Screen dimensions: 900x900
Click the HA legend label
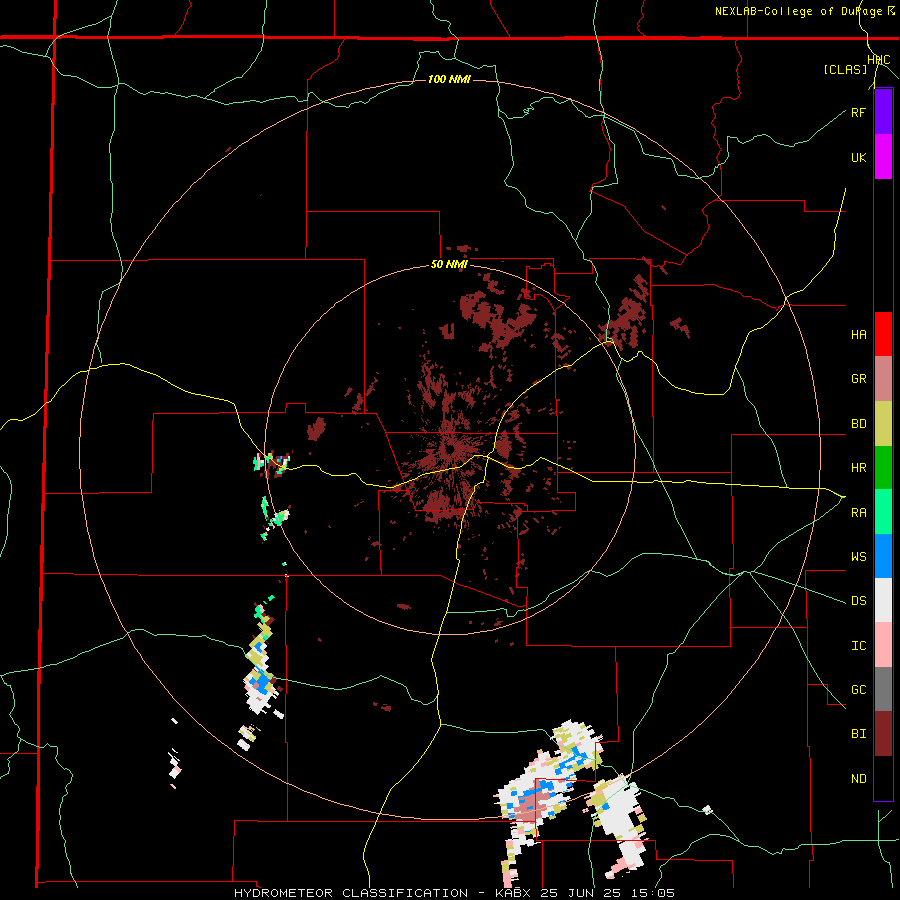click(x=858, y=334)
